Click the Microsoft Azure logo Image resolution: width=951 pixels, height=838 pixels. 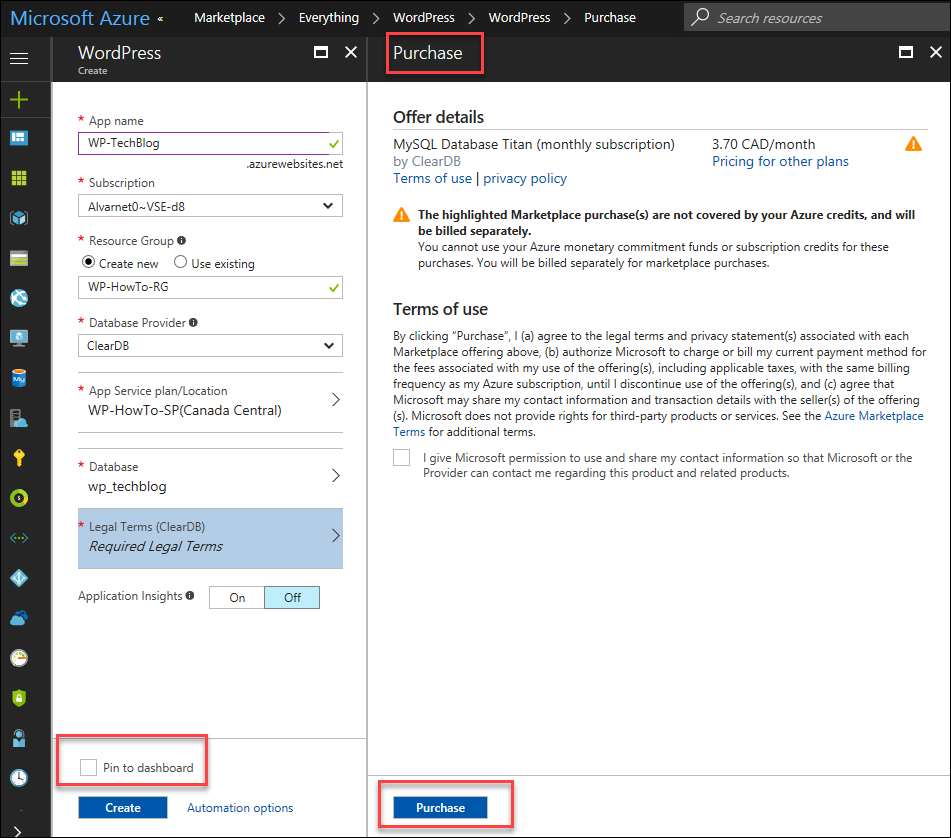coord(80,18)
